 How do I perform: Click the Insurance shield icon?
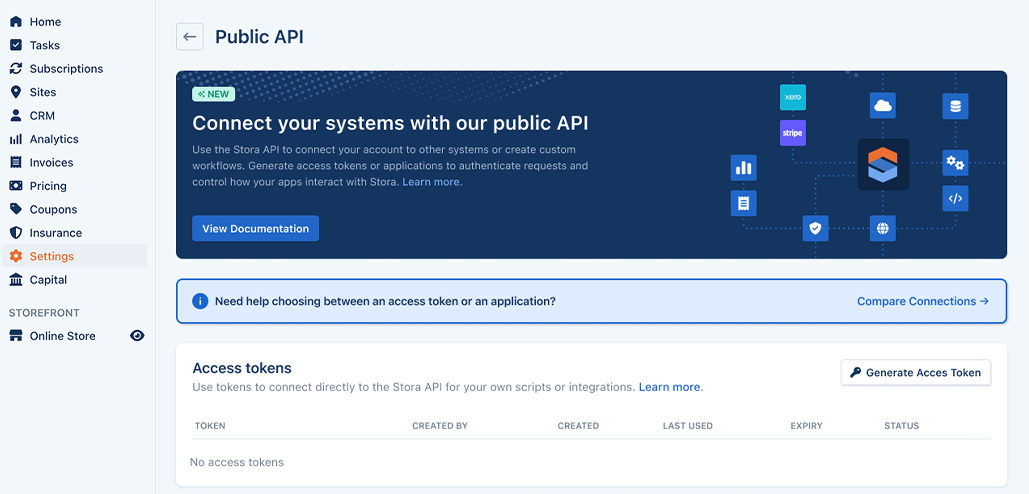pyautogui.click(x=16, y=233)
